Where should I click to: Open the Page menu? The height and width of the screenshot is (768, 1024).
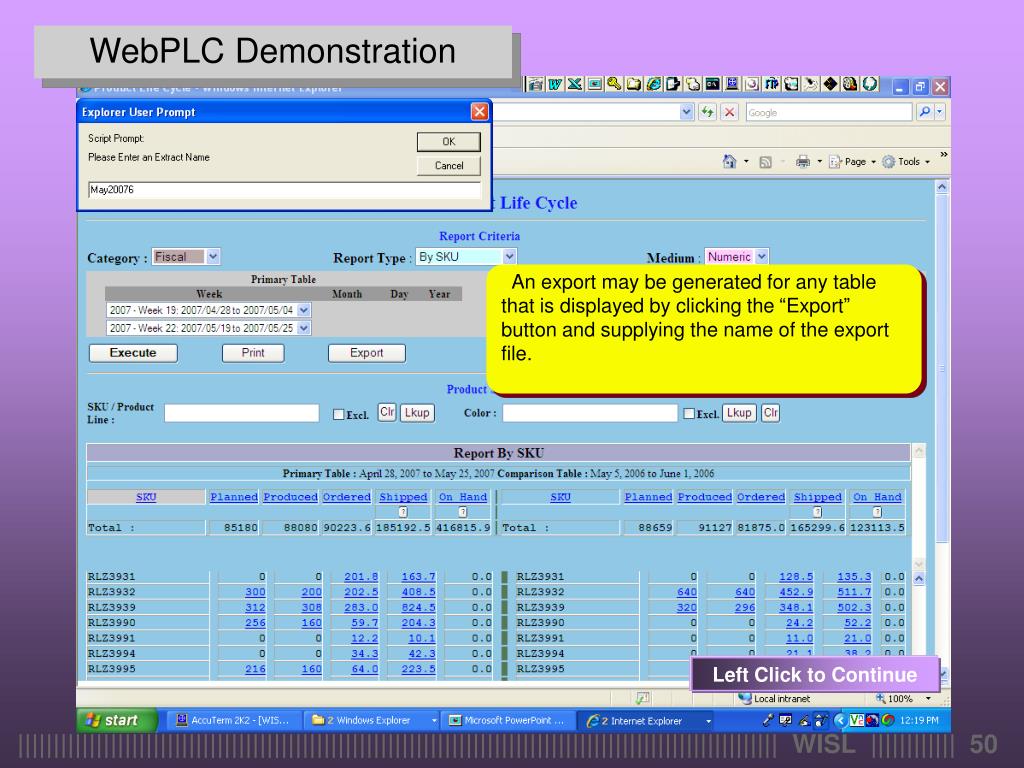[x=852, y=161]
